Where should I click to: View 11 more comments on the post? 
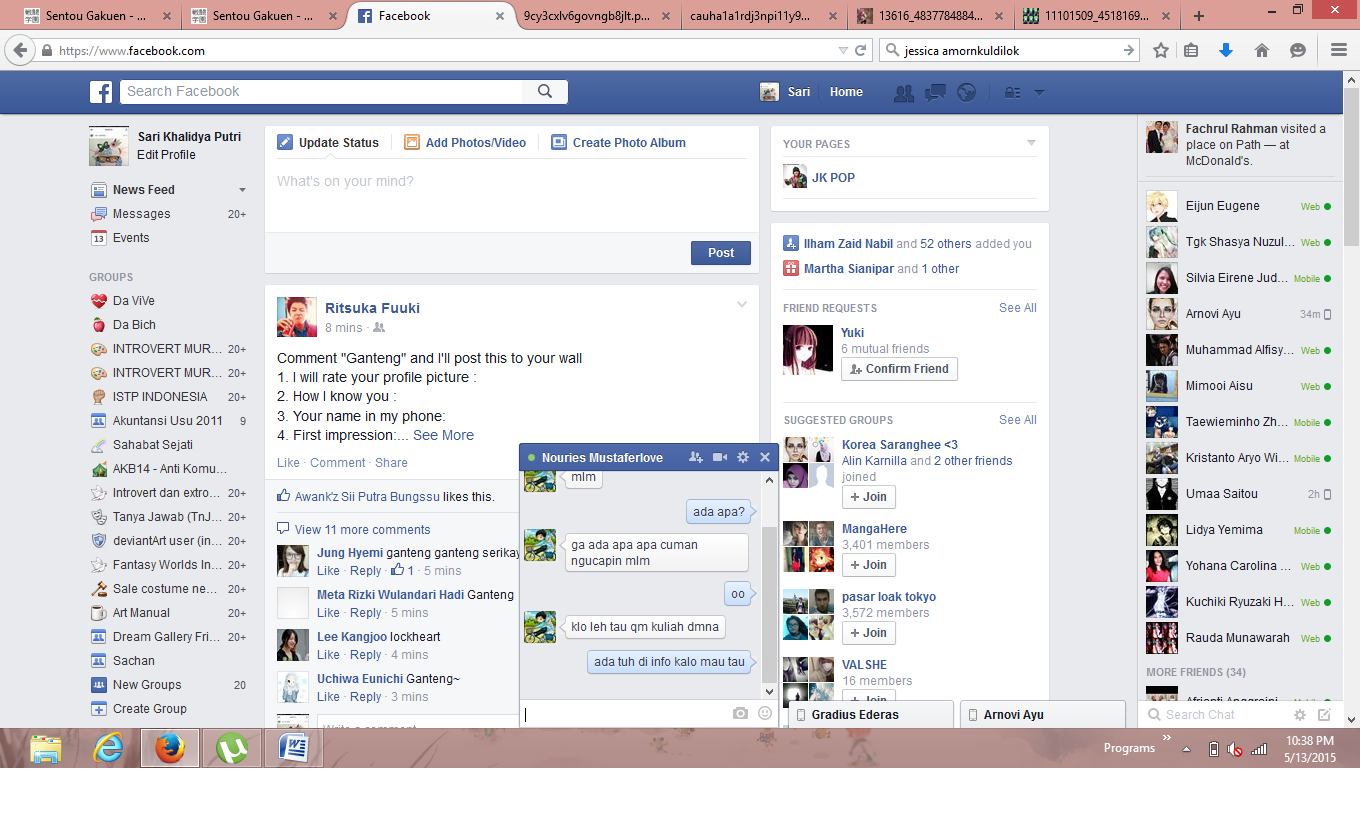coord(363,530)
